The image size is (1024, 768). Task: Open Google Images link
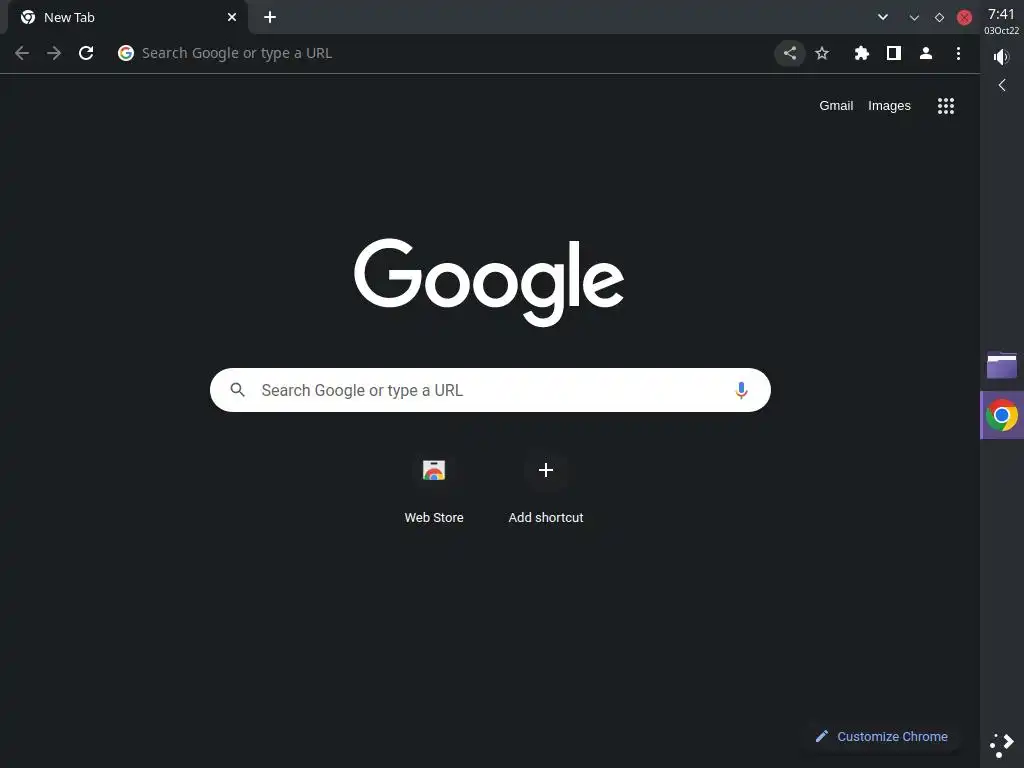889,106
